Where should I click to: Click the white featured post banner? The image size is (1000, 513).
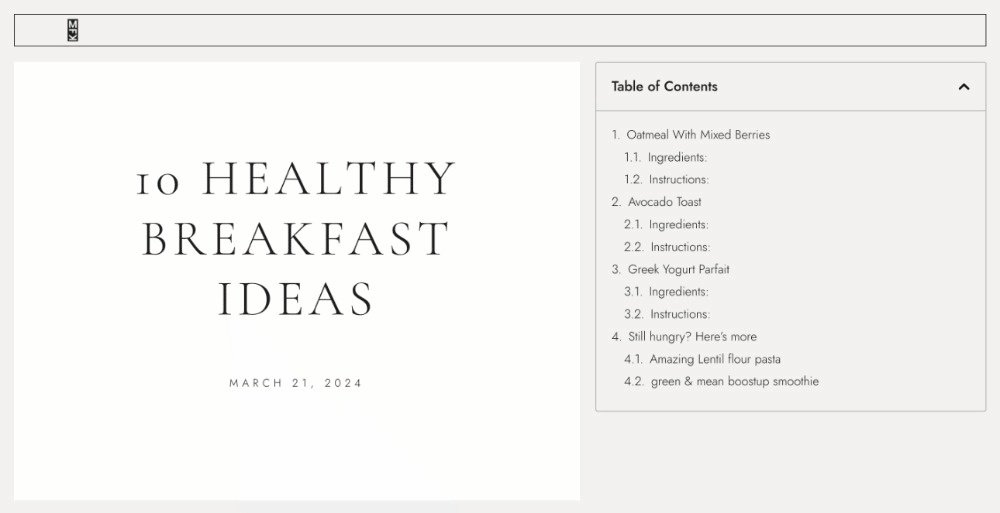(x=297, y=281)
